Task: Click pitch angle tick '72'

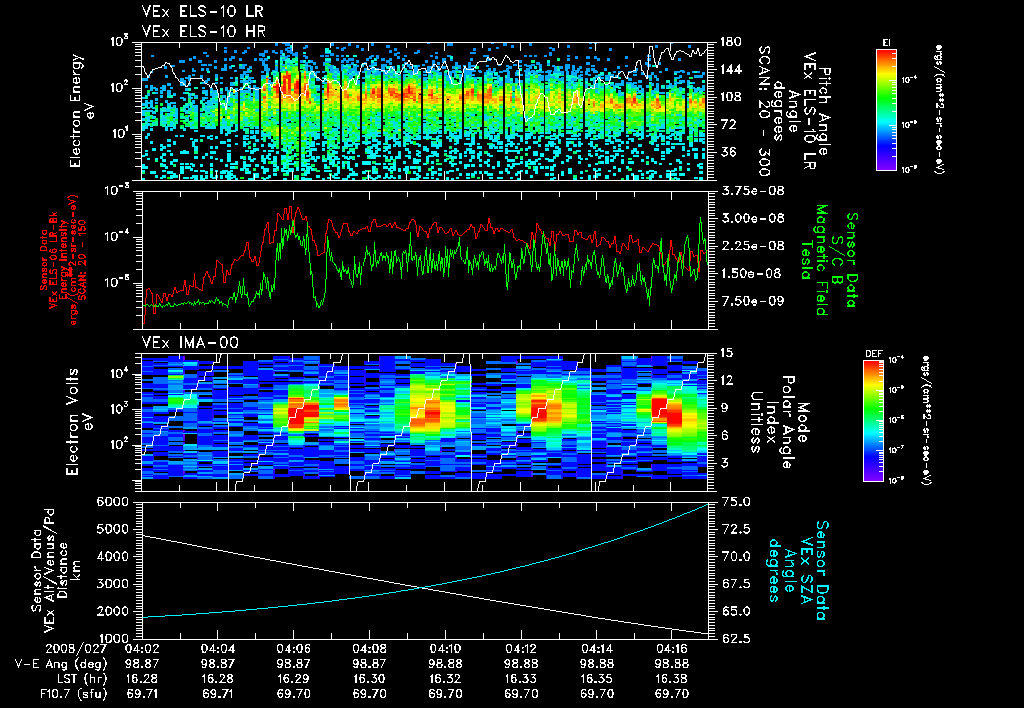Action: click(728, 124)
